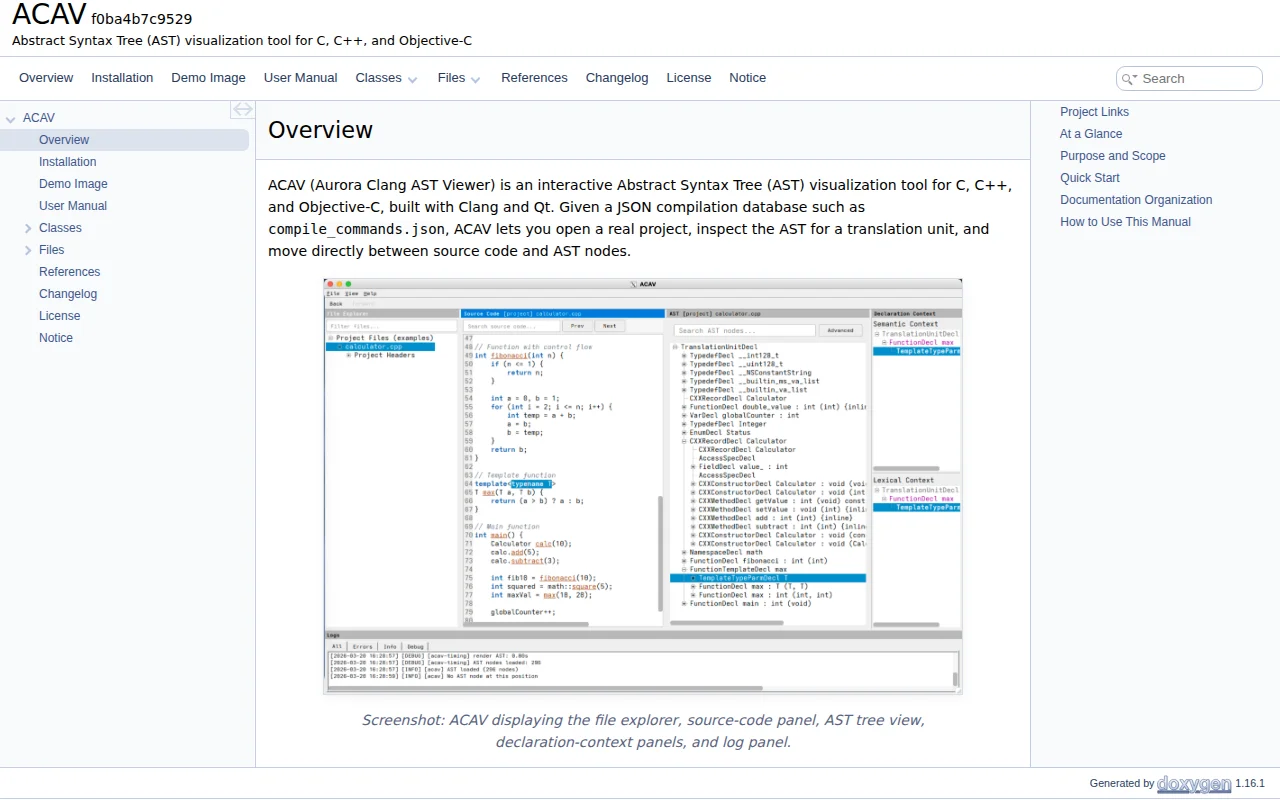Open Changelog in the top menu

coord(617,78)
